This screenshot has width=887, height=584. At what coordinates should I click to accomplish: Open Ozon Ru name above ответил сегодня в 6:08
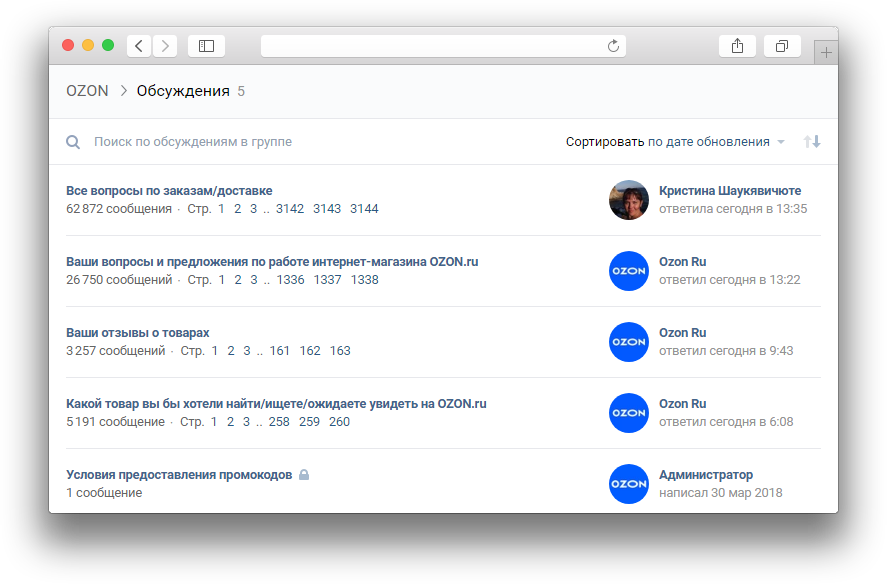(x=682, y=403)
